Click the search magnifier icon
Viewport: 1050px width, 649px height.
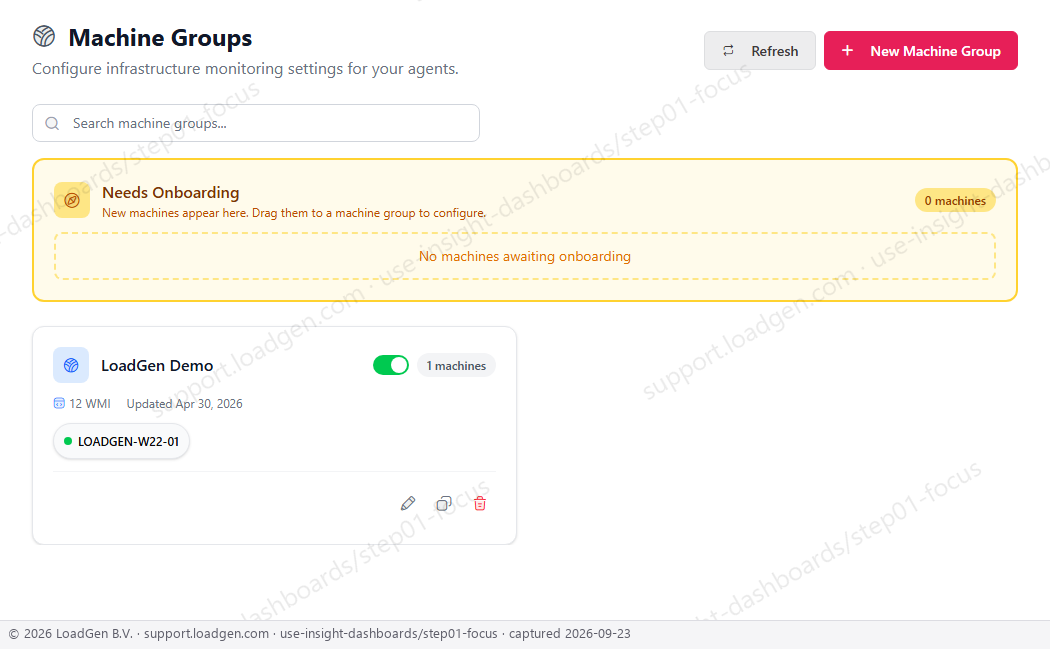52,123
